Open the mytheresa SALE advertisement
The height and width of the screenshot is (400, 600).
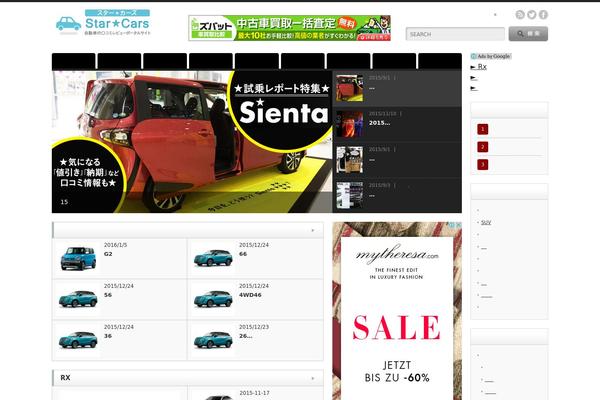click(x=397, y=311)
